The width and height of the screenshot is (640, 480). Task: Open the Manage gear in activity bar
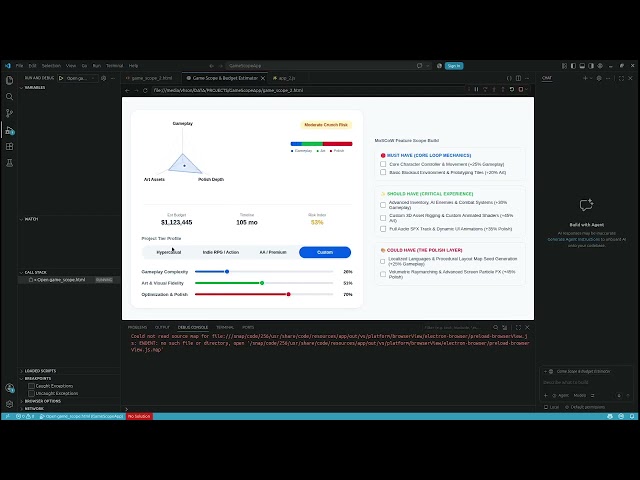tap(9, 404)
